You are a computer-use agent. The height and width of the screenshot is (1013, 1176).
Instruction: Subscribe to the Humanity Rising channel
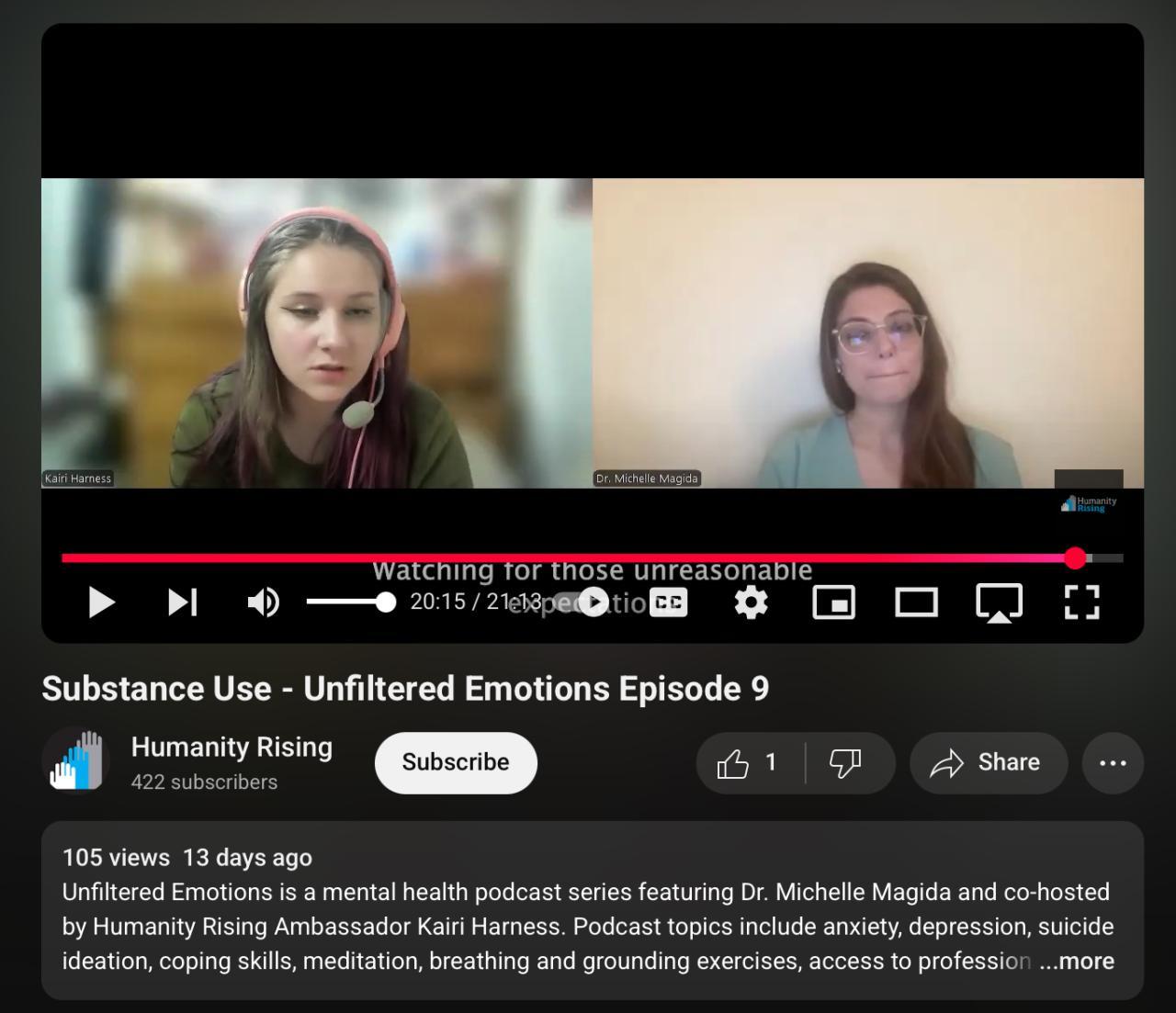point(456,762)
